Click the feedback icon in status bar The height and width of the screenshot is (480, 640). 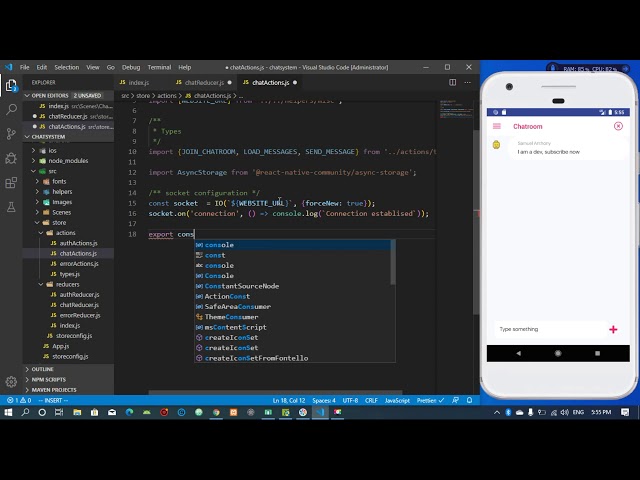pos(456,400)
